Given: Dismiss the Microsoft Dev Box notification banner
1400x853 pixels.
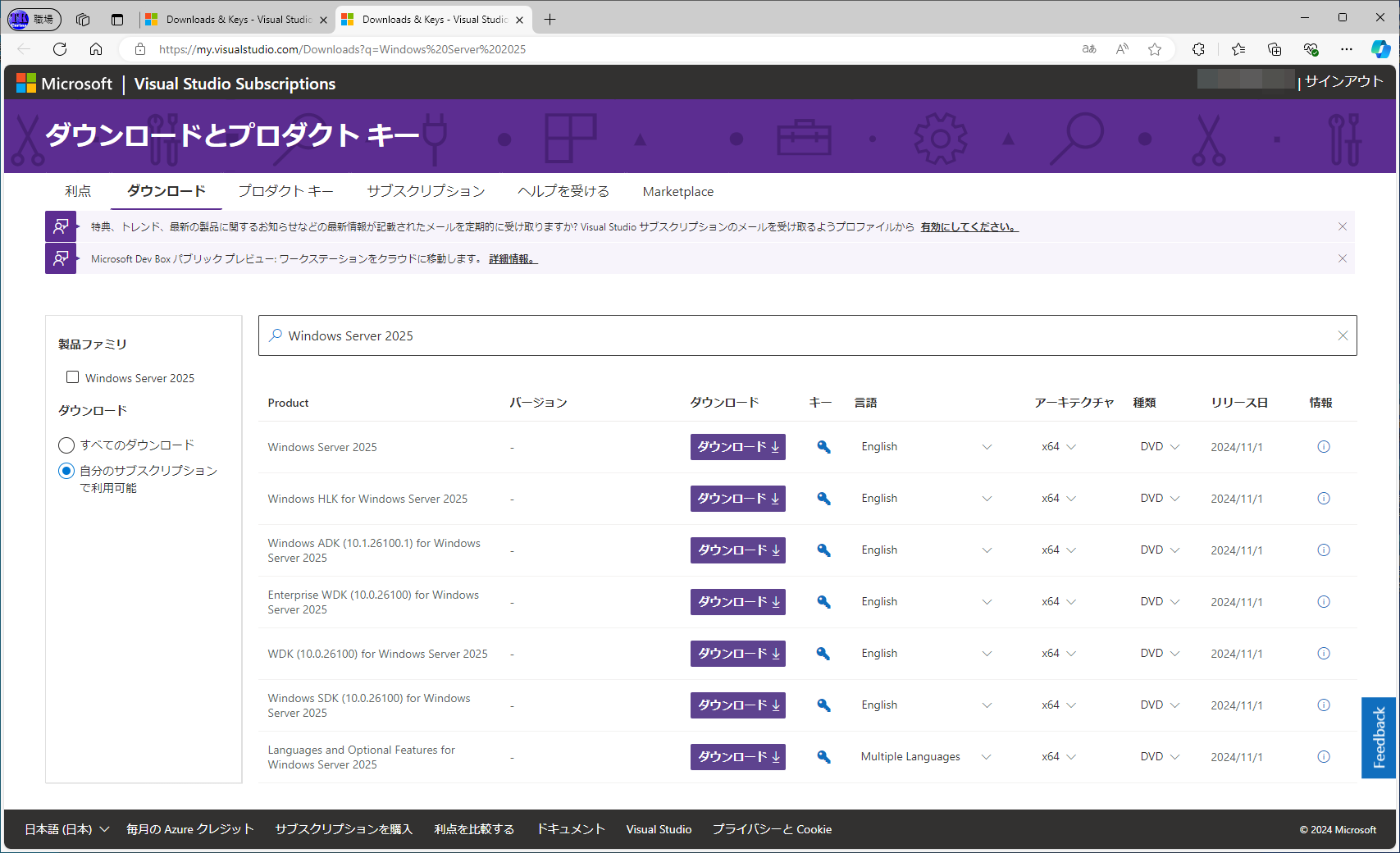Looking at the screenshot, I should pos(1343,258).
